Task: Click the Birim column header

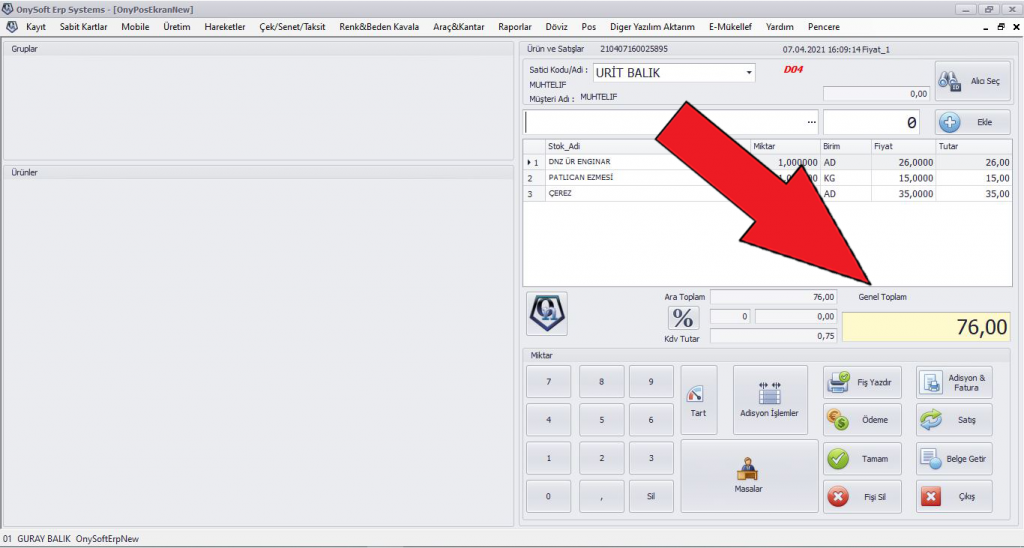Action: [846, 146]
